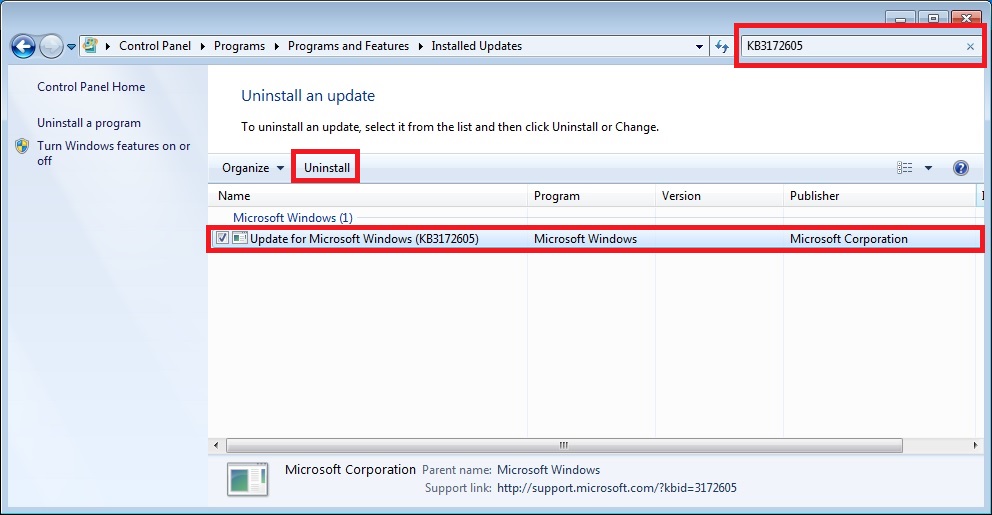992x515 pixels.
Task: Sort by Publisher column header
Action: coord(880,196)
